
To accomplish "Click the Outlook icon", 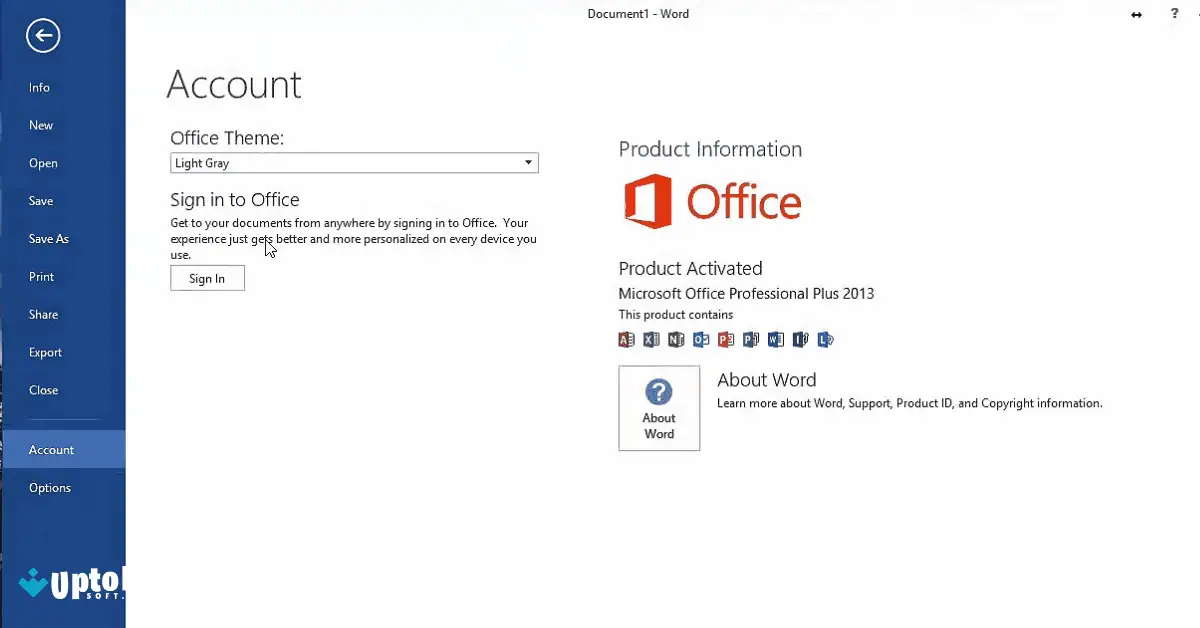I will [x=701, y=339].
